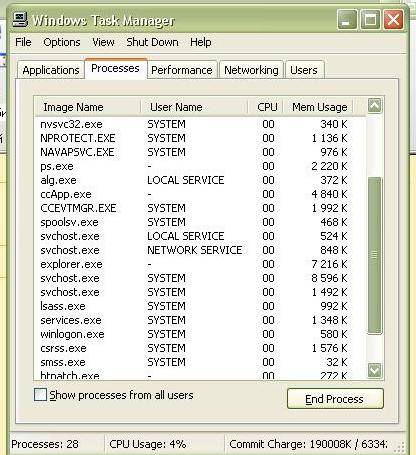416x455 pixels.
Task: Select svchost.exe using 8 596 K
Action: (x=200, y=278)
